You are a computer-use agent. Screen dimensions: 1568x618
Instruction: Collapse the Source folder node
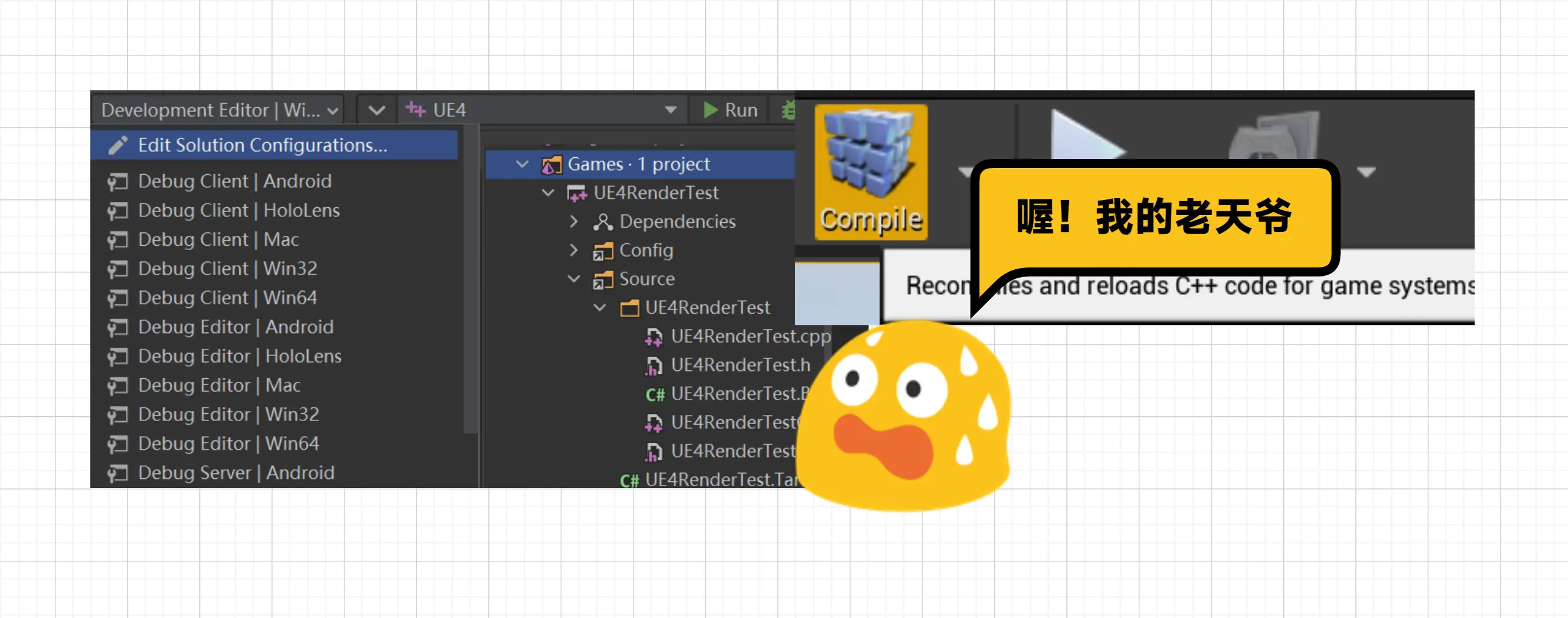(x=573, y=278)
